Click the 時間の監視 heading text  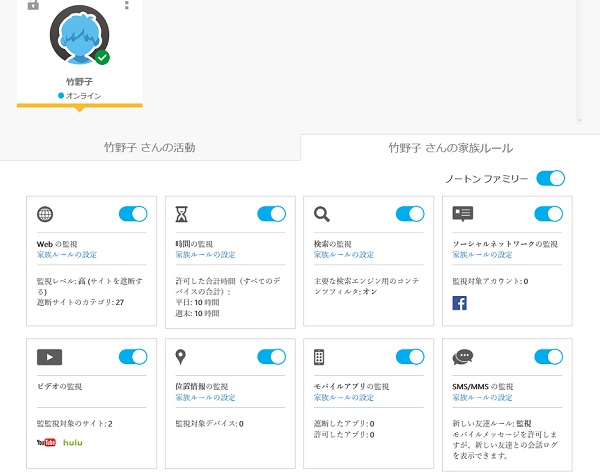[194, 244]
